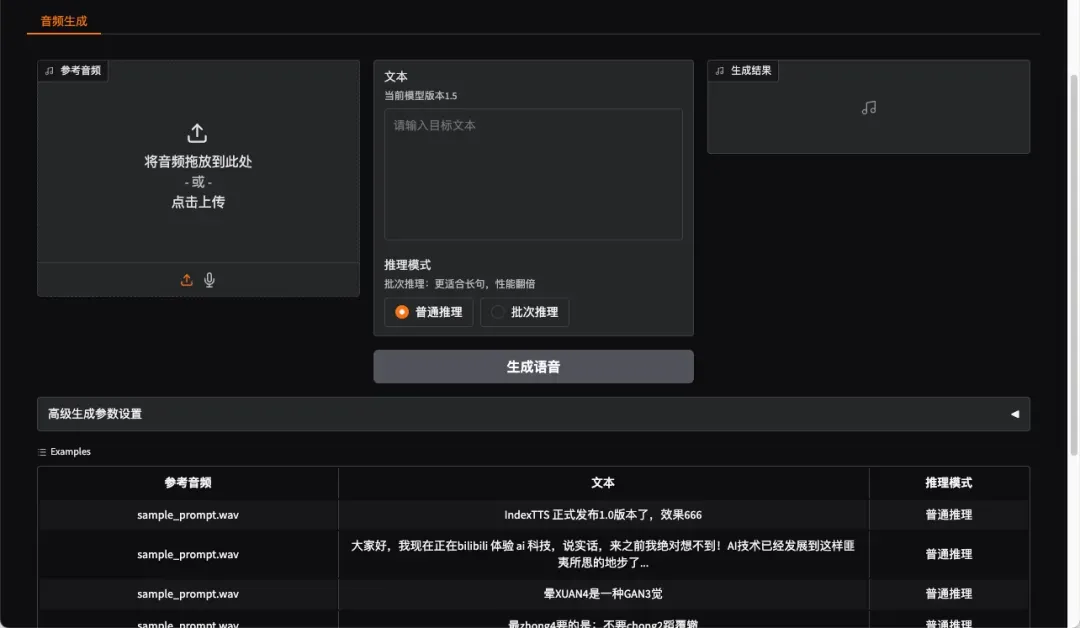
Task: Click the first sample_prompt.wav example
Action: click(x=188, y=515)
